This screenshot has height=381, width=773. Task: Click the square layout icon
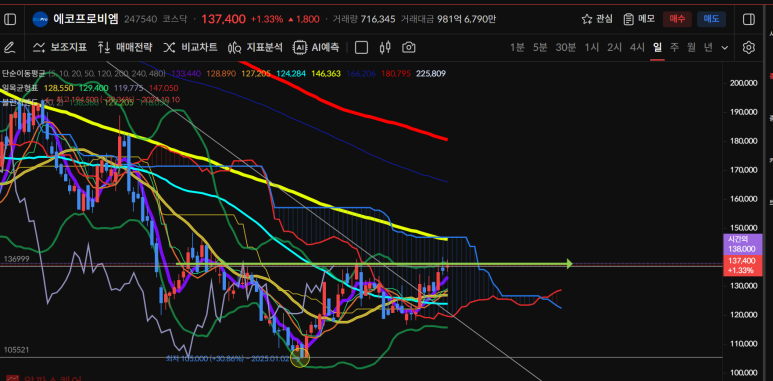pyautogui.click(x=362, y=47)
